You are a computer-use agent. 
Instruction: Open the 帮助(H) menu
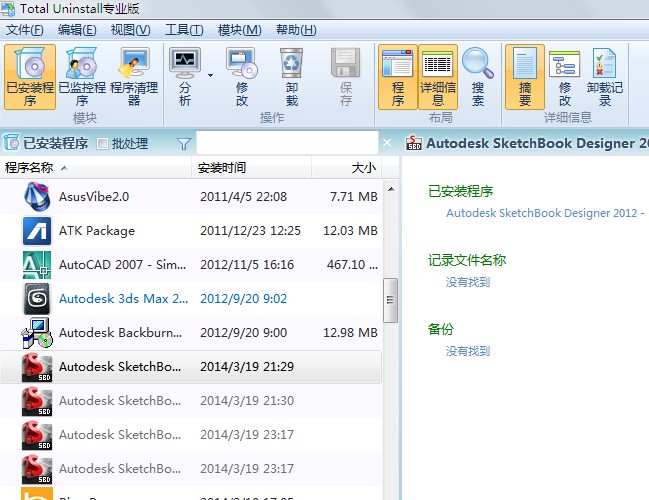pyautogui.click(x=296, y=30)
